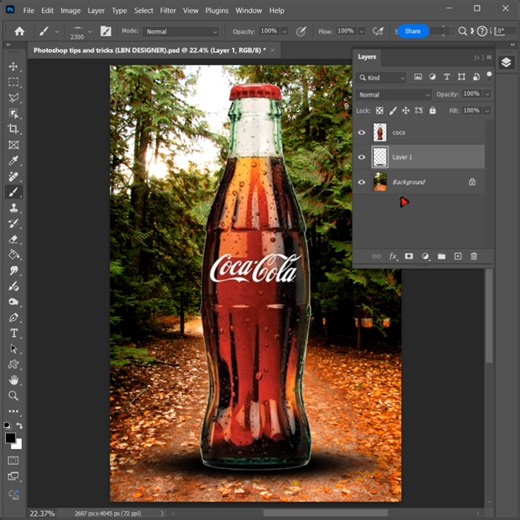
Task: Select the Dodge tool
Action: [13, 302]
